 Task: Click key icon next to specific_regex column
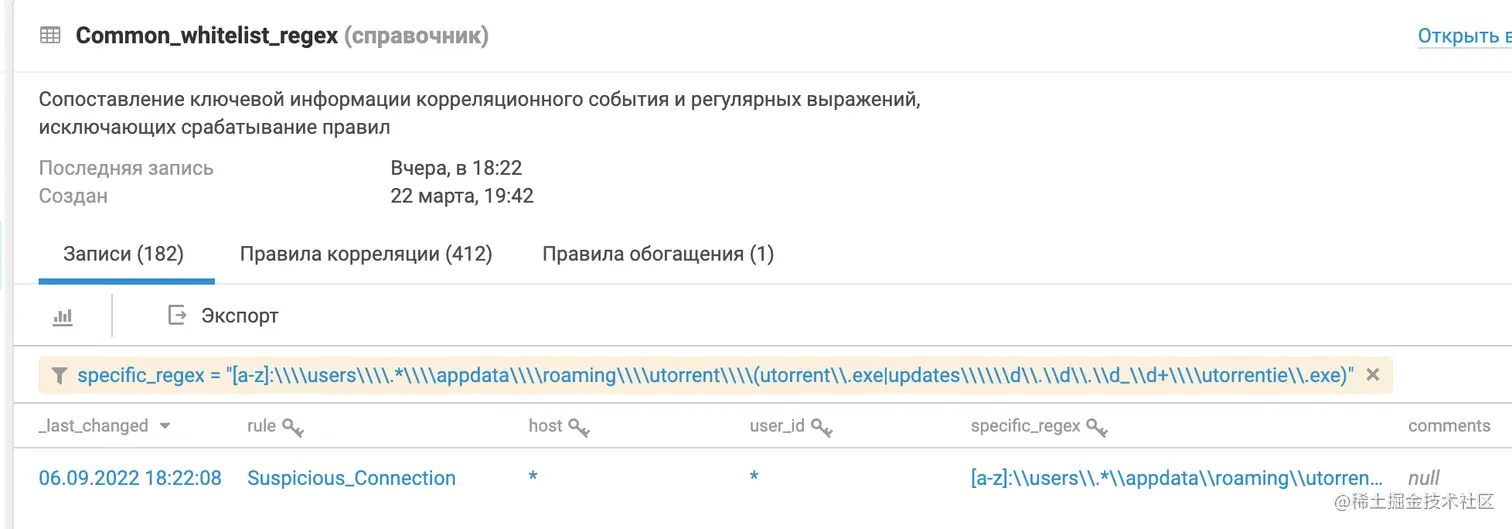coord(1097,427)
